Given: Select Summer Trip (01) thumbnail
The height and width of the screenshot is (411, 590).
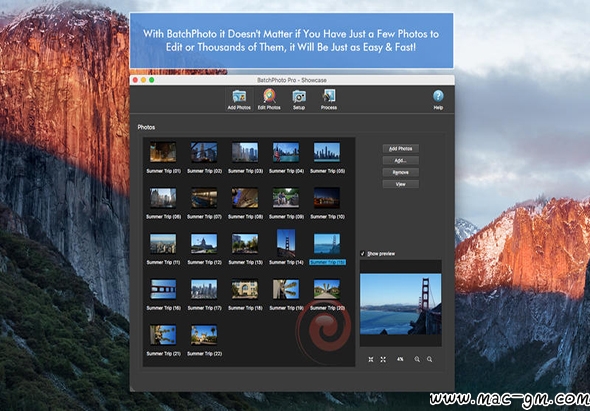Looking at the screenshot, I should (163, 152).
